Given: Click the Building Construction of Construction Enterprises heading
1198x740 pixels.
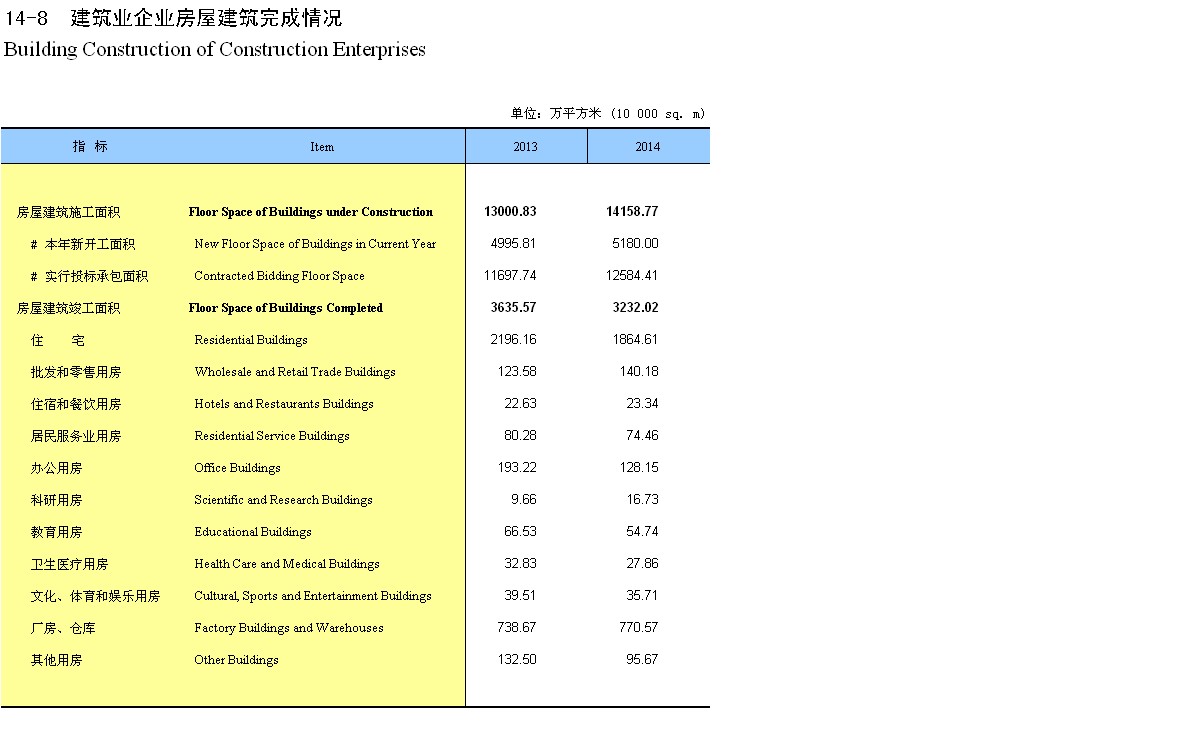Looking at the screenshot, I should [214, 49].
